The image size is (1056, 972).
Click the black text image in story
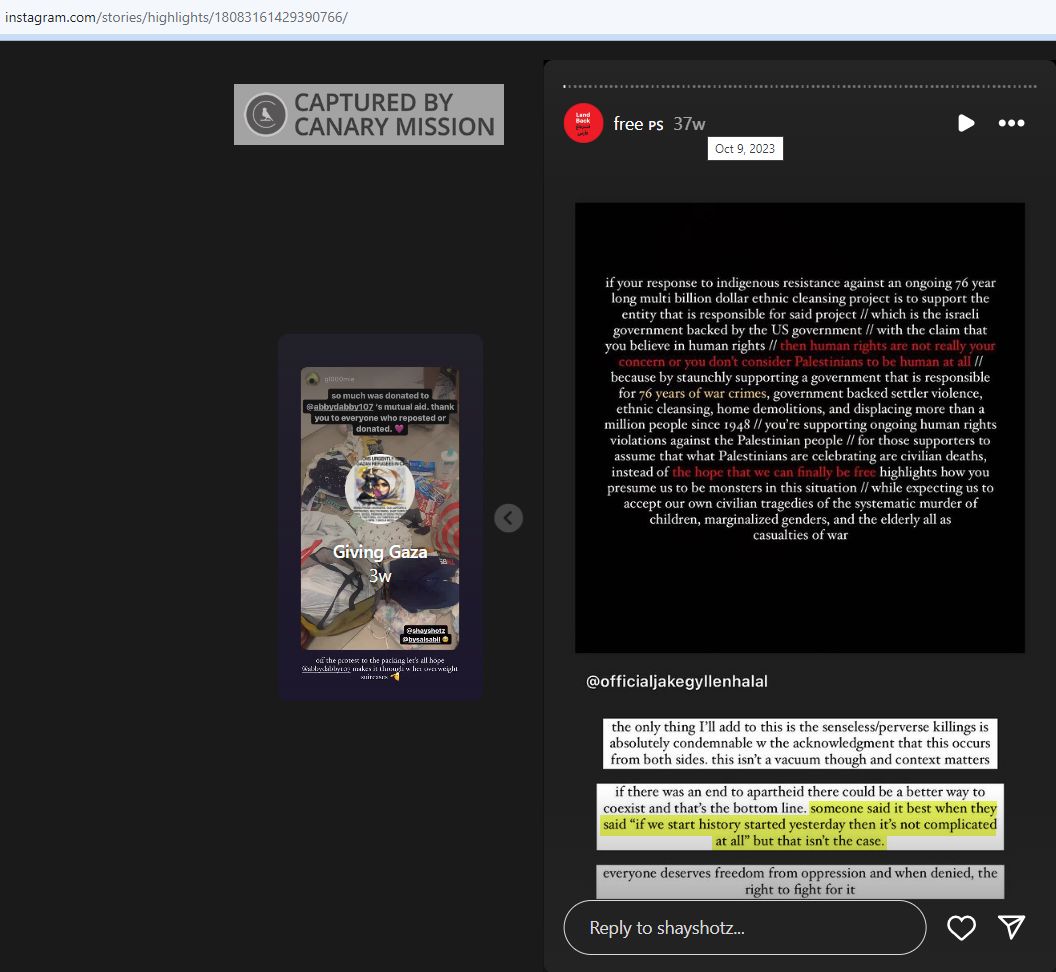pos(799,427)
